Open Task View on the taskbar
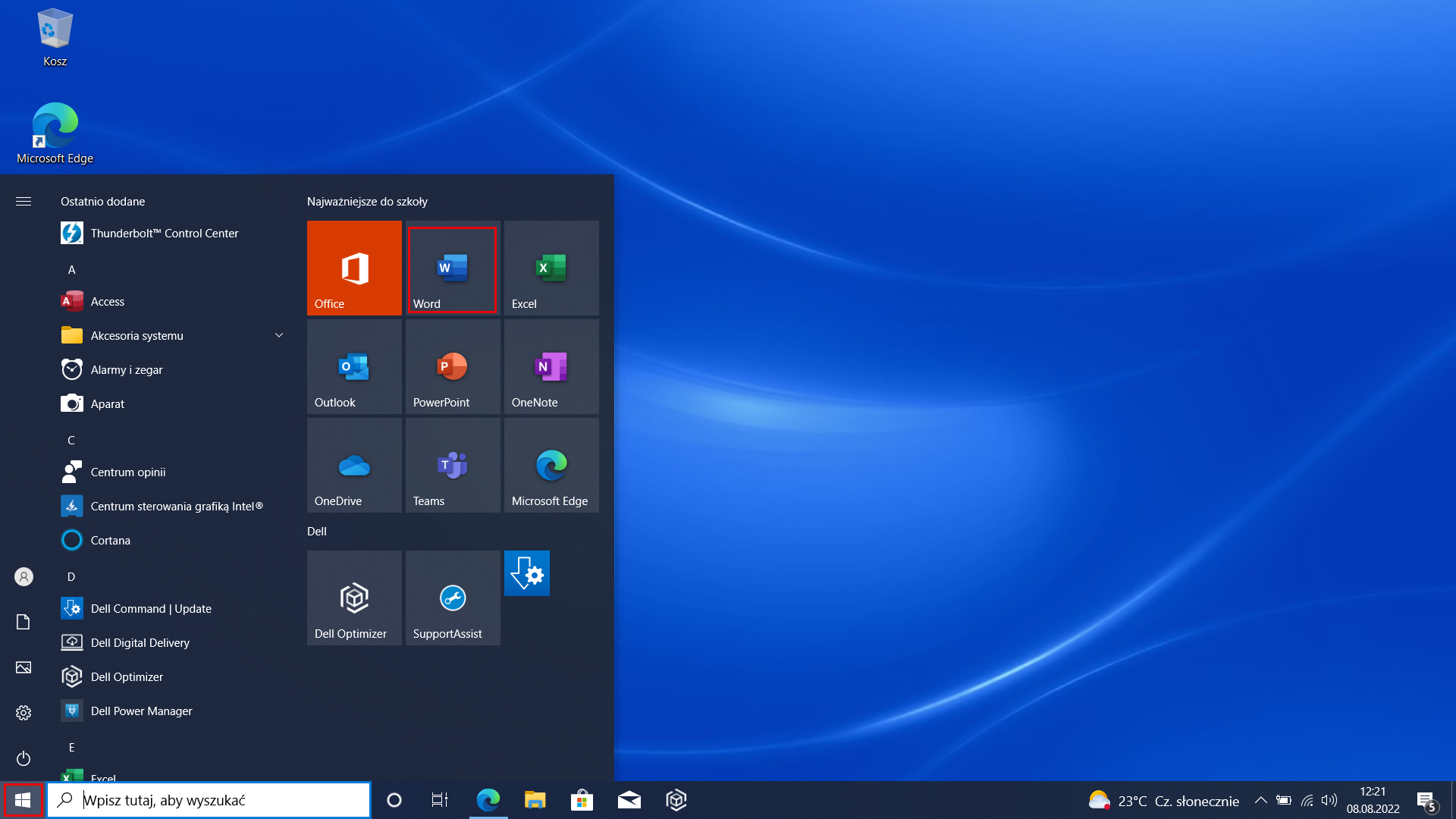 point(440,800)
